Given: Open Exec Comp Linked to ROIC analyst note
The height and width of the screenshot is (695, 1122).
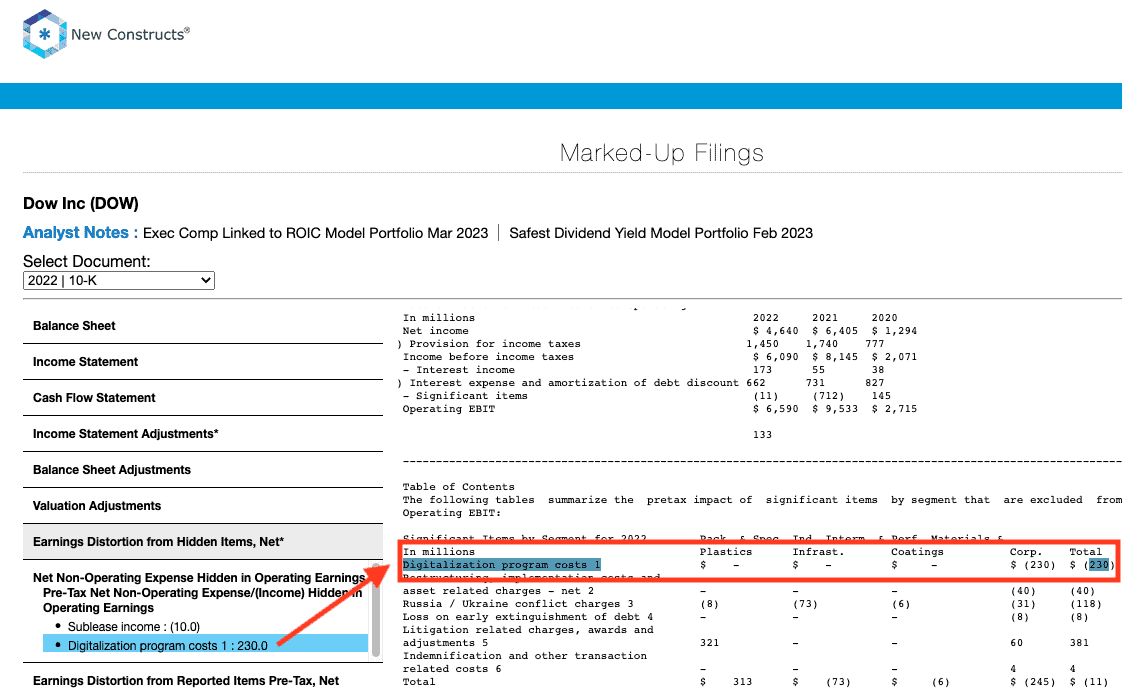Looking at the screenshot, I should coord(316,233).
